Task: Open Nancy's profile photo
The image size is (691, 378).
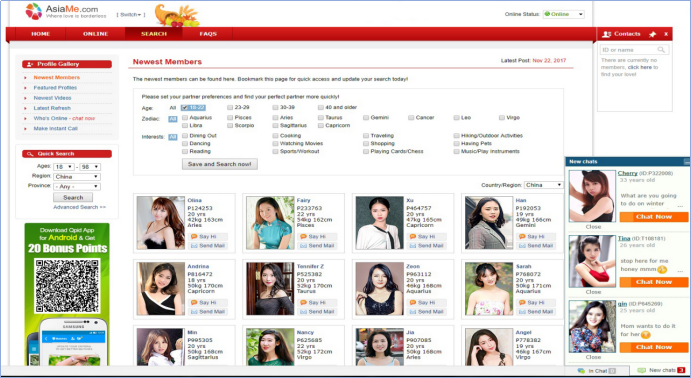Action: (270, 347)
